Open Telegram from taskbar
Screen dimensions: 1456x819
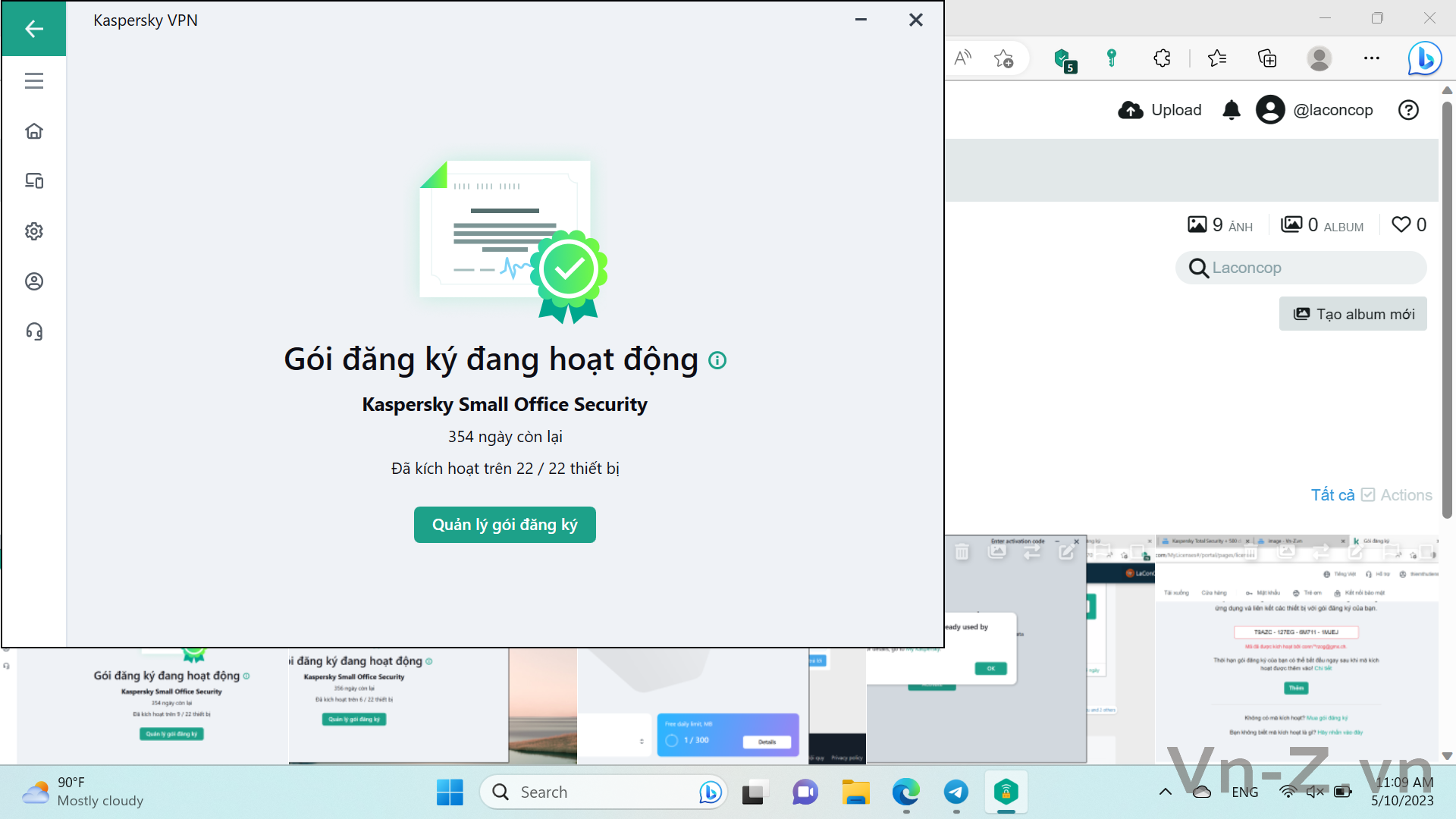click(956, 792)
